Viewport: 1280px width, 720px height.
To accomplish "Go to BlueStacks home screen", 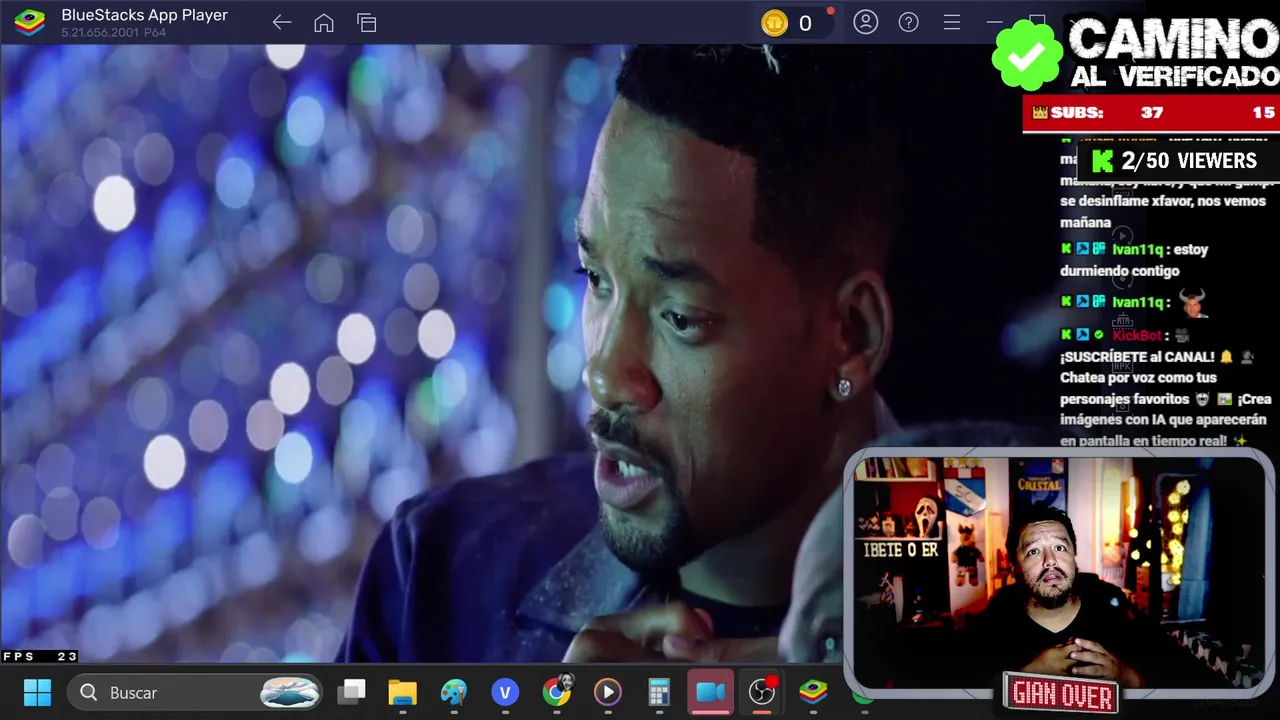I will pos(324,23).
